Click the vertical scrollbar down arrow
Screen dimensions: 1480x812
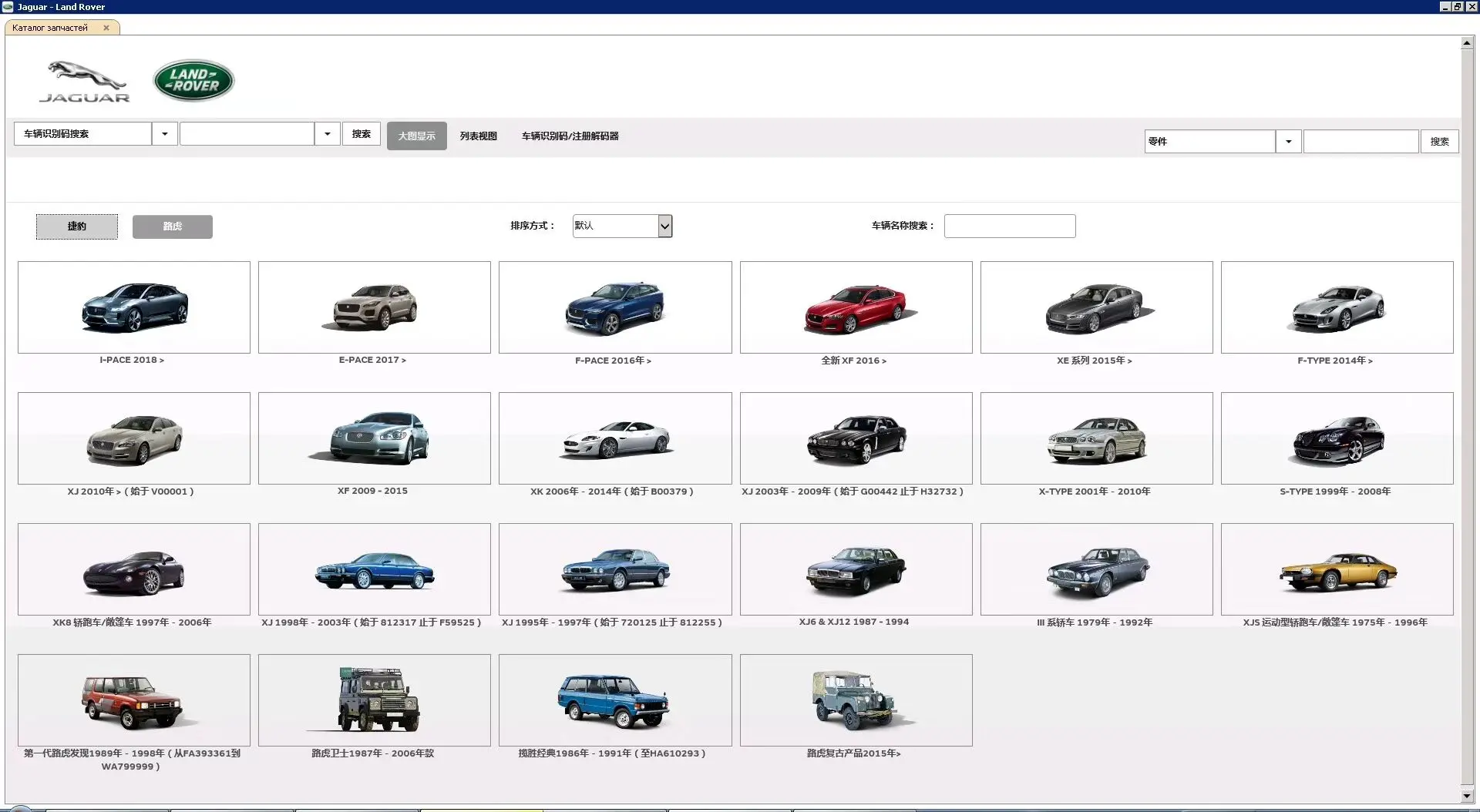(1468, 796)
